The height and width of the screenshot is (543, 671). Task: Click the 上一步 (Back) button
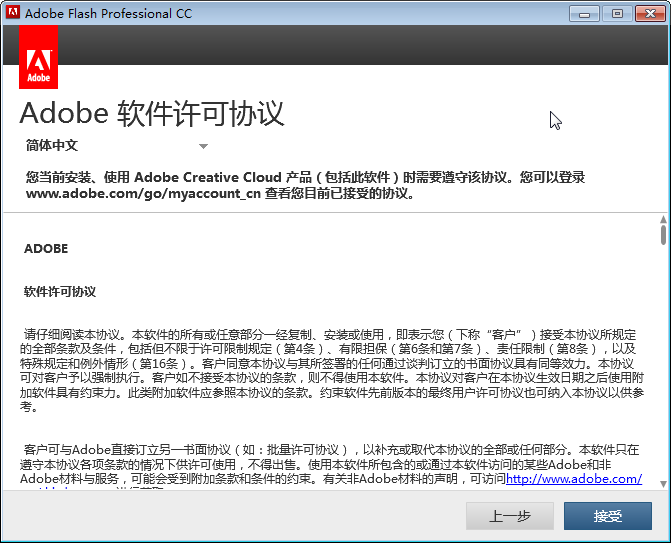point(510,516)
